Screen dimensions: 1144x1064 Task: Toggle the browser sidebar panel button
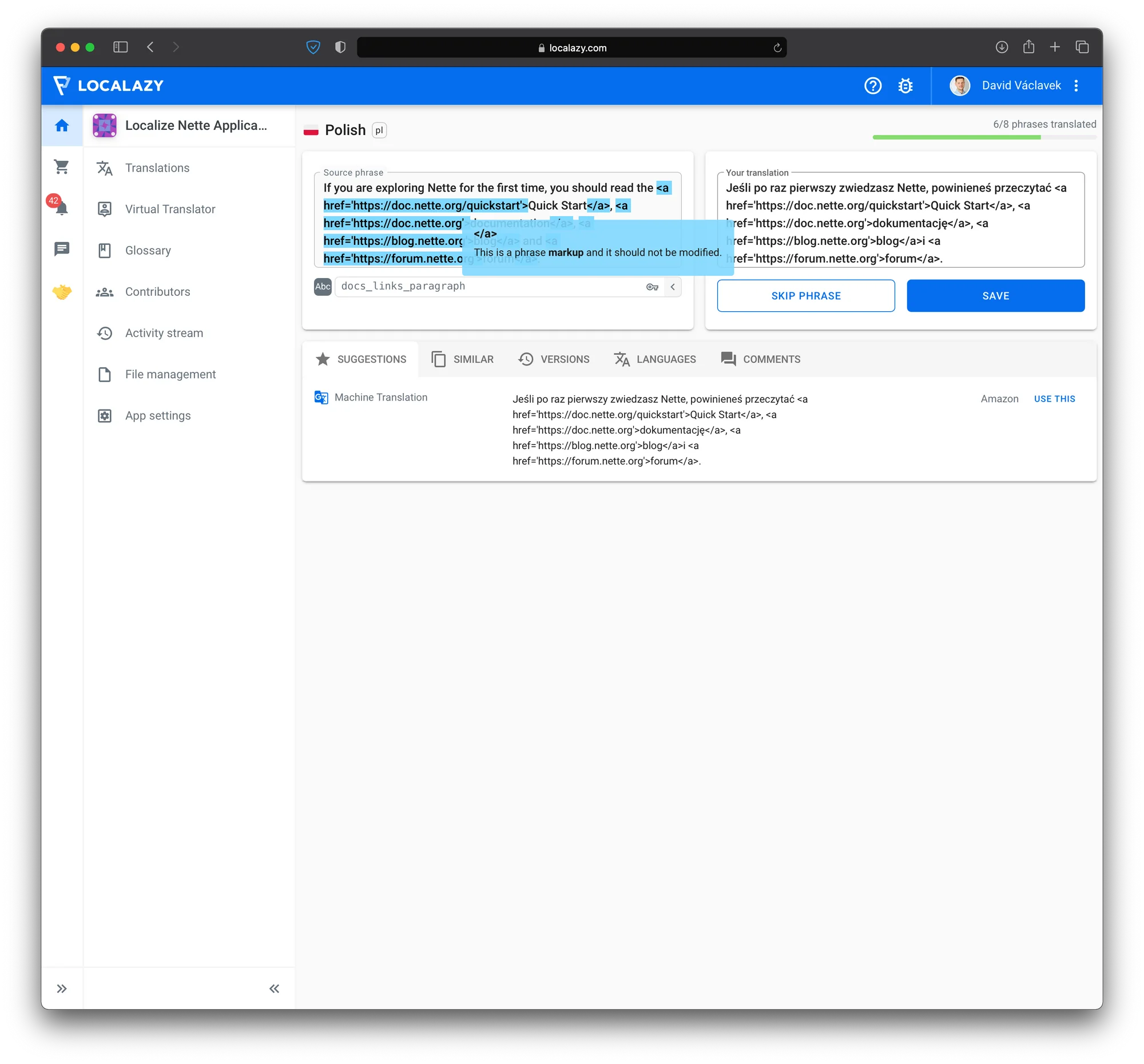[x=120, y=47]
